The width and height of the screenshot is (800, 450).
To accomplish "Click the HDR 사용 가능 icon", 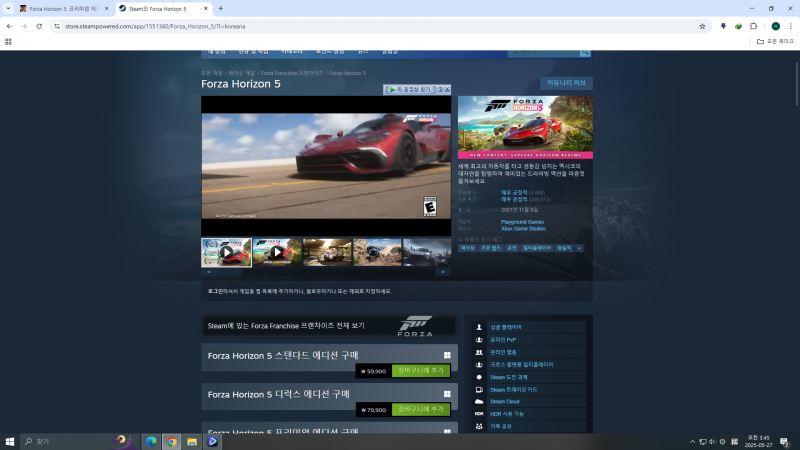I will pos(479,414).
